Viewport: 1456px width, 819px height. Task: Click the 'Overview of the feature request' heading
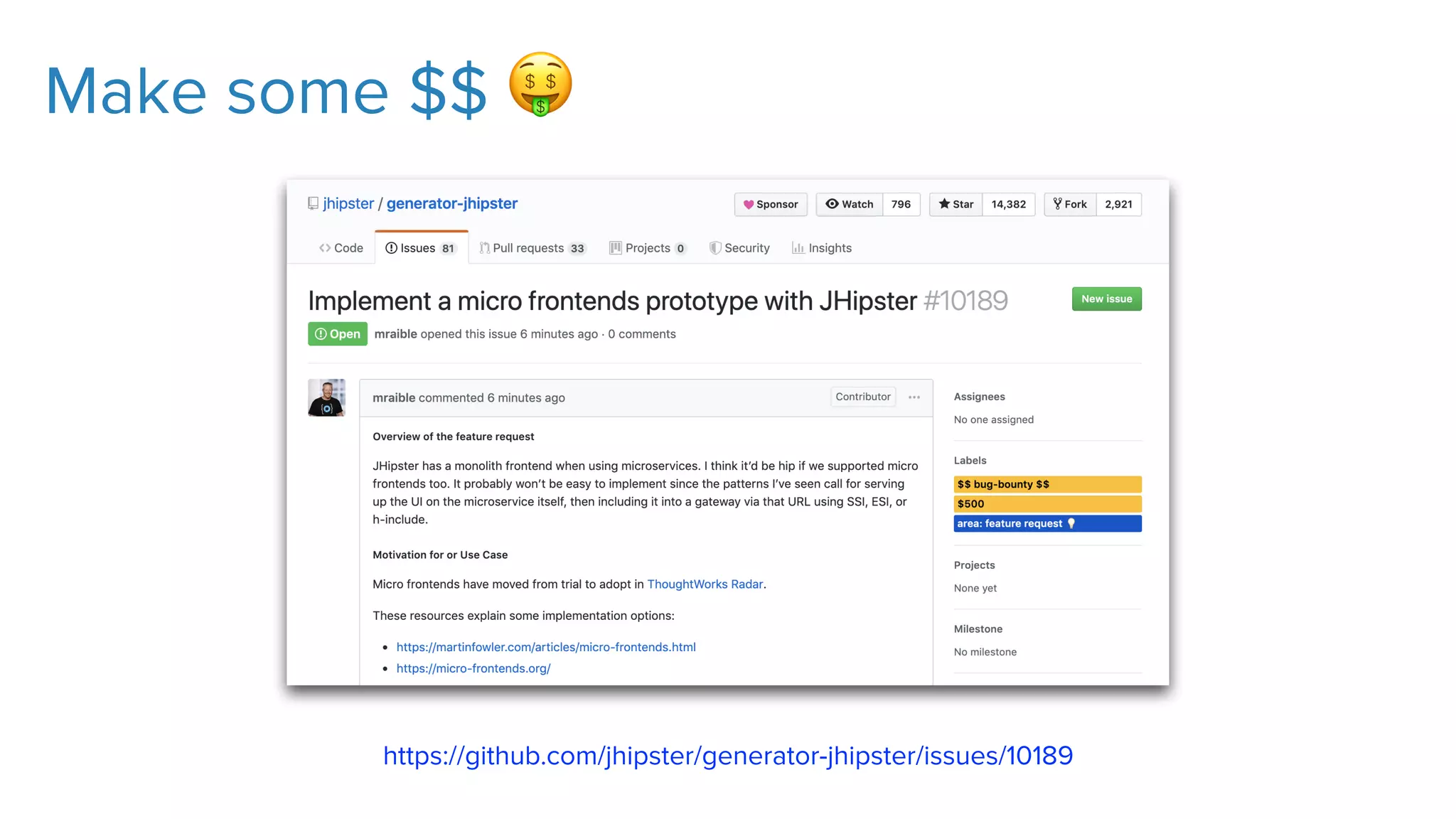(x=454, y=437)
